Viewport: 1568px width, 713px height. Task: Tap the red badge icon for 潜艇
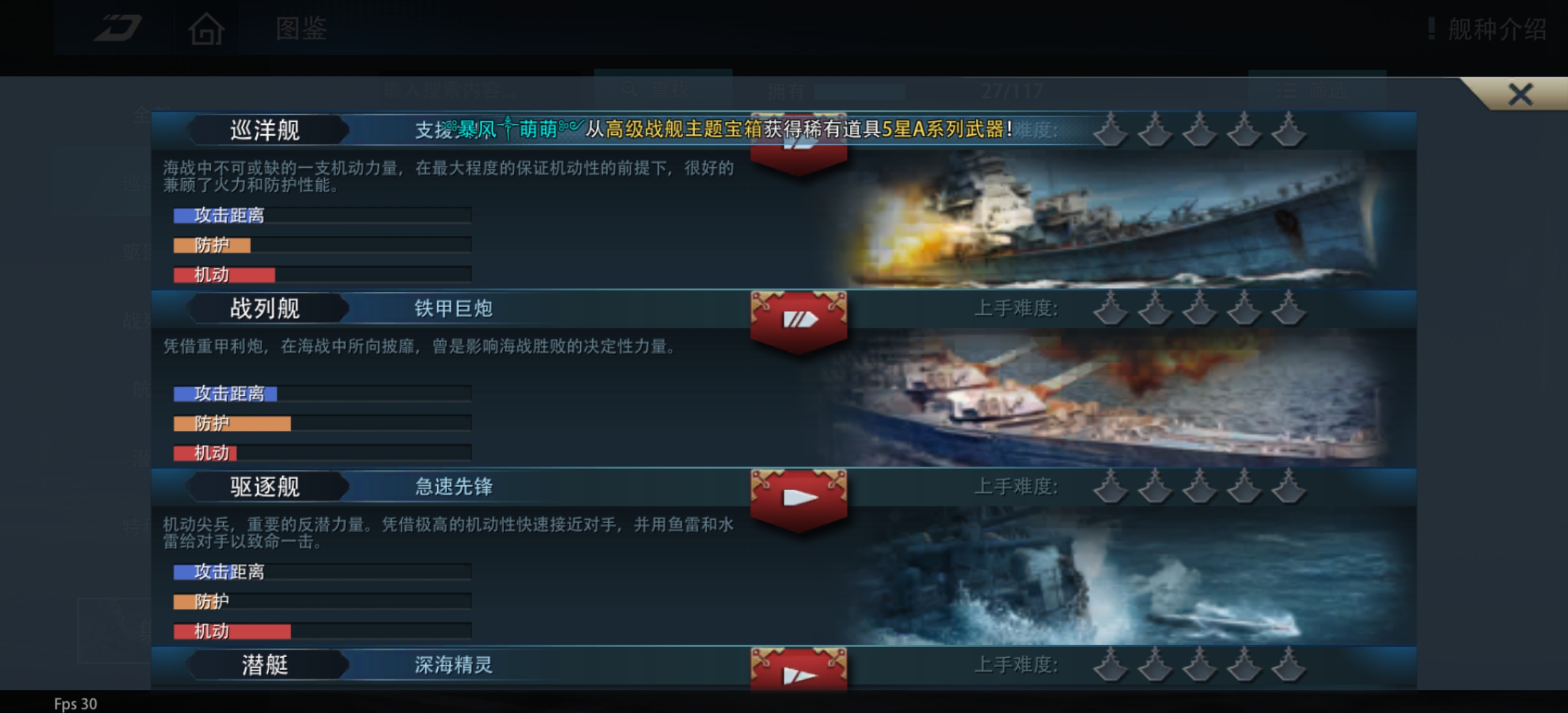[799, 670]
